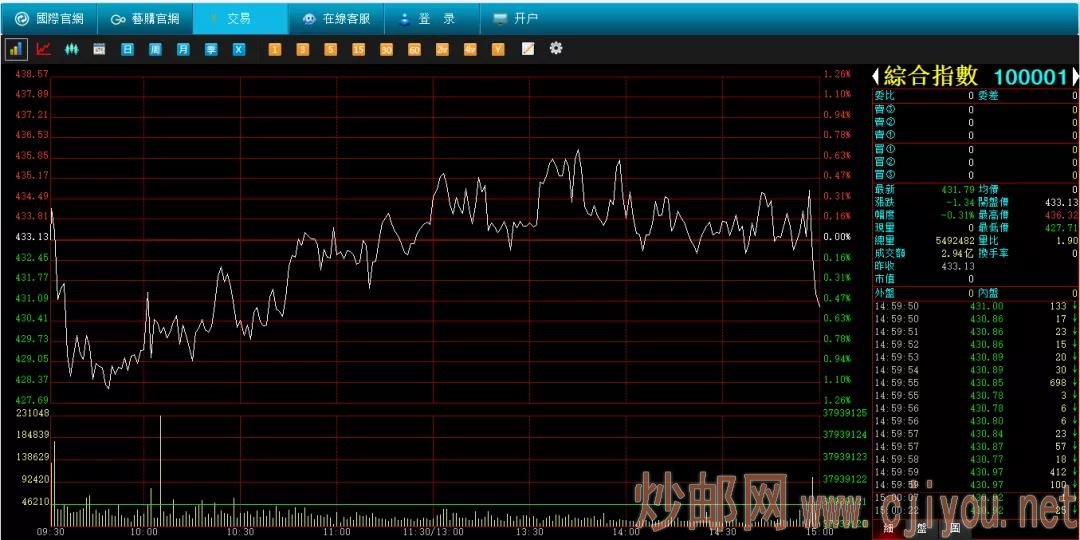Go to previous index with left arrow

point(876,76)
